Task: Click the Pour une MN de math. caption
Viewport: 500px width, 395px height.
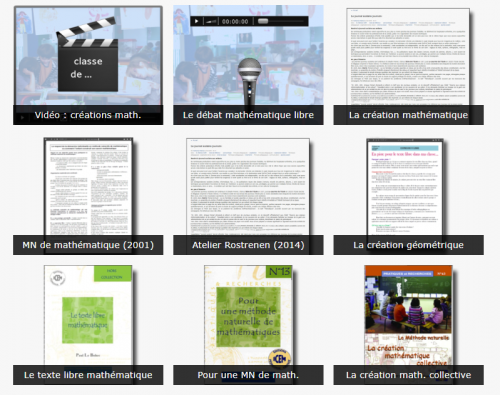Action: pos(248,375)
